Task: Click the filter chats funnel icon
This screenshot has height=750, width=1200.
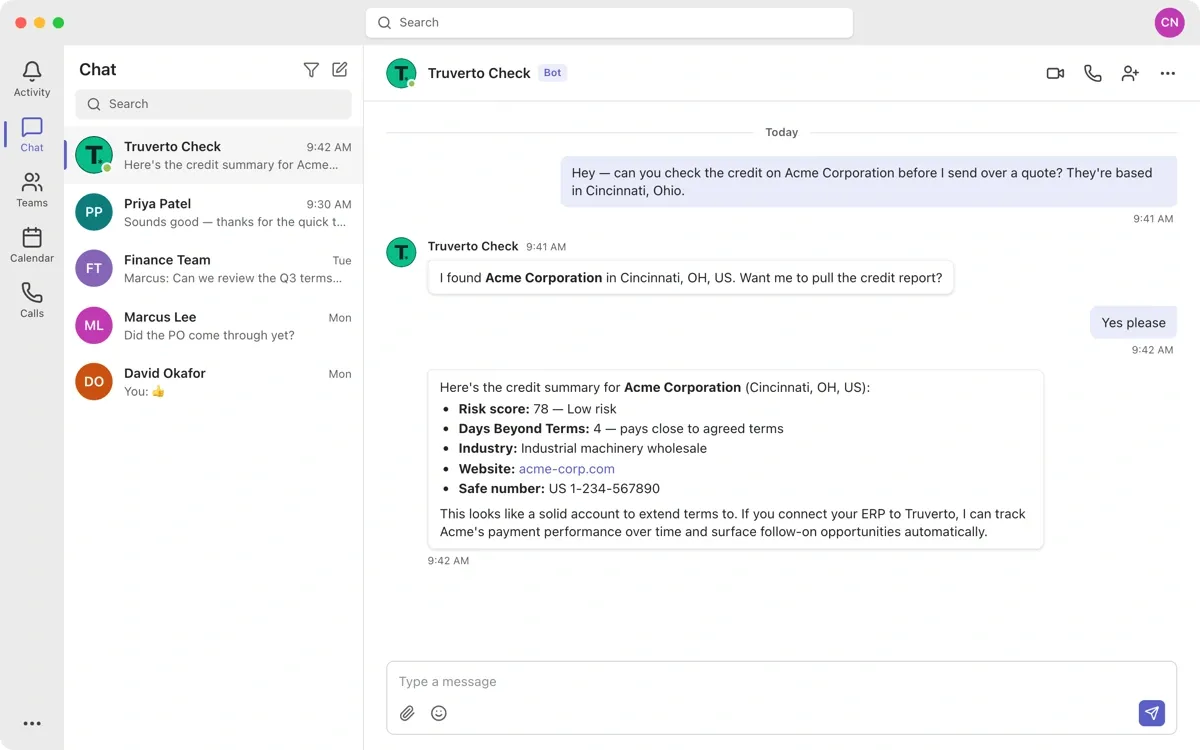Action: [x=311, y=70]
